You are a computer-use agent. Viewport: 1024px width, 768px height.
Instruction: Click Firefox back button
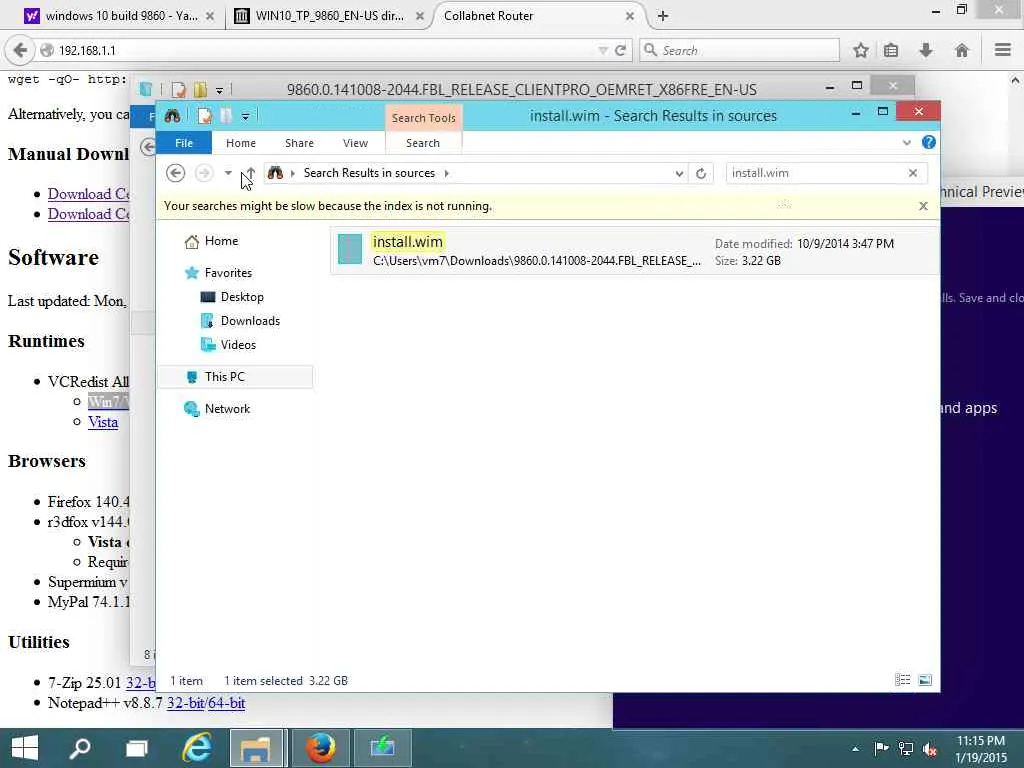pos(20,50)
